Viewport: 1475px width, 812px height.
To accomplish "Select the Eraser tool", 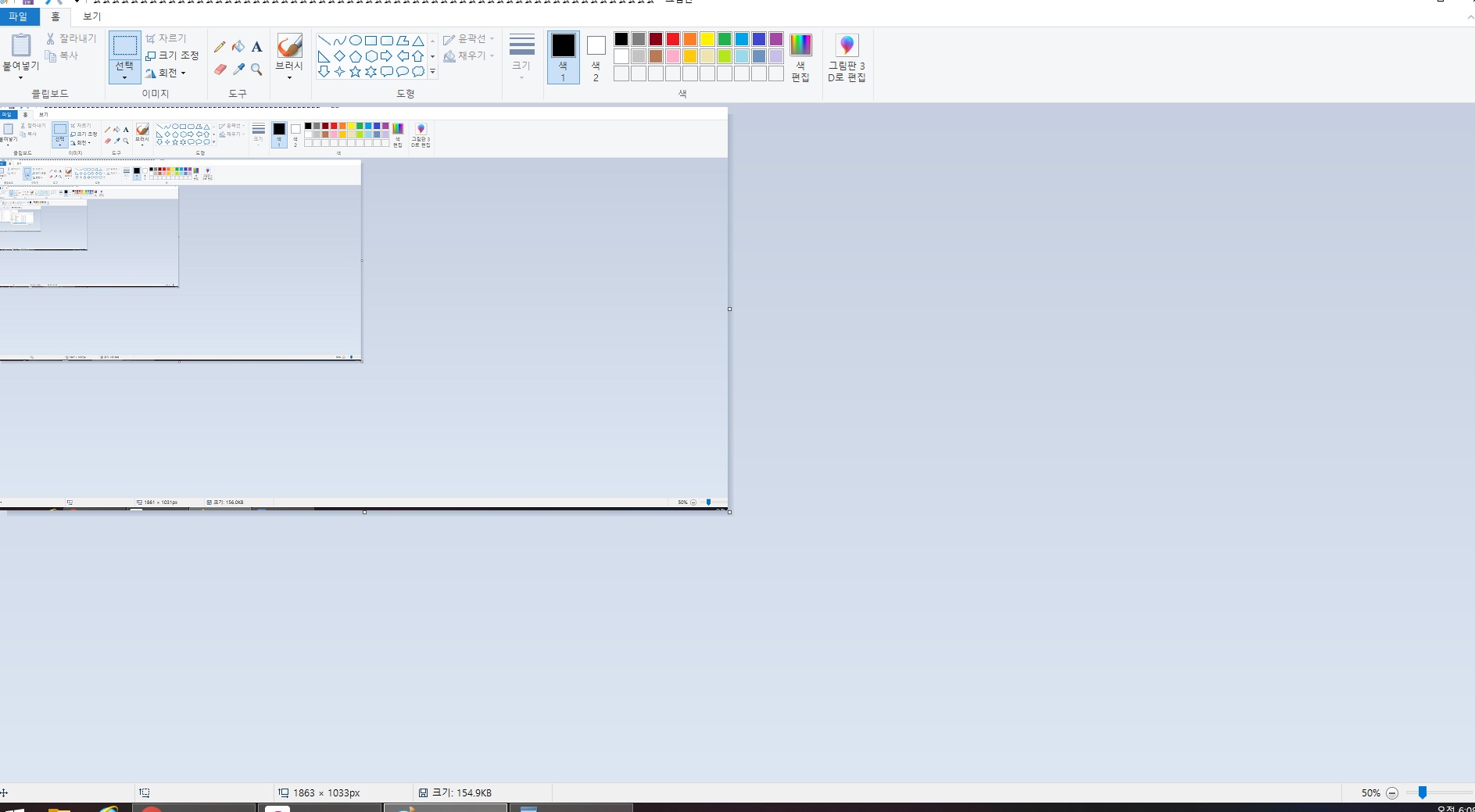I will (220, 70).
